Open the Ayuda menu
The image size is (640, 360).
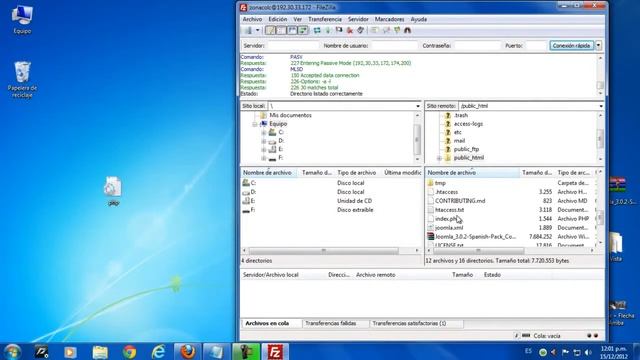click(418, 19)
